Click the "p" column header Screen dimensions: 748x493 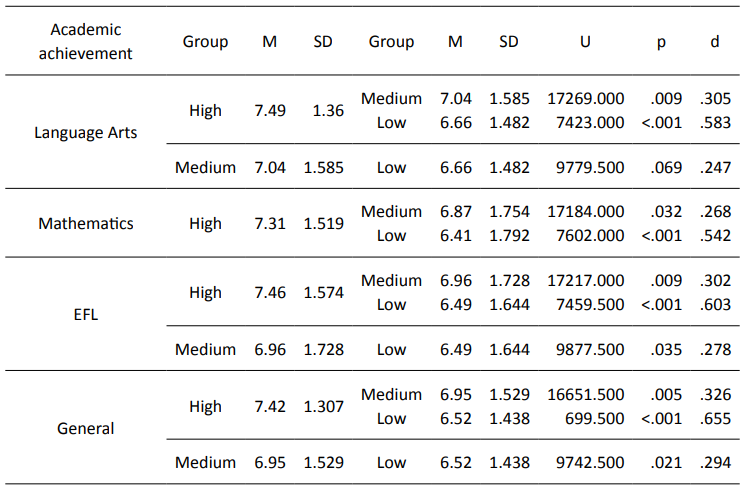[x=660, y=42]
